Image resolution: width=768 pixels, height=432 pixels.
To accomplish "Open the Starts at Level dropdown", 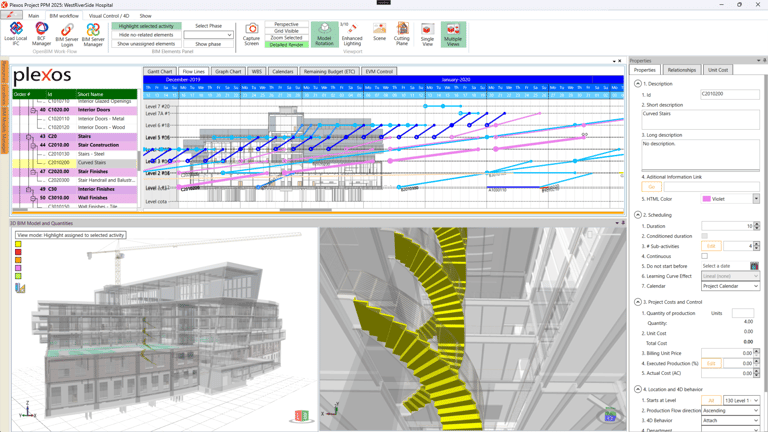I will (742, 401).
